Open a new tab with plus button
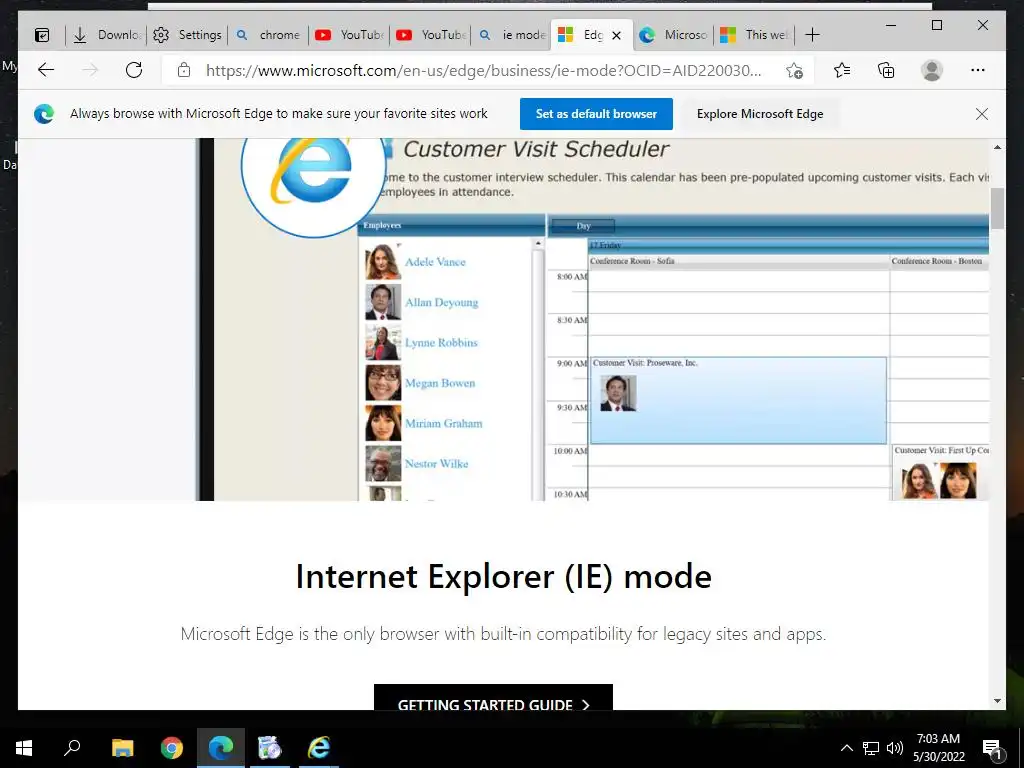This screenshot has height=768, width=1024. (812, 35)
